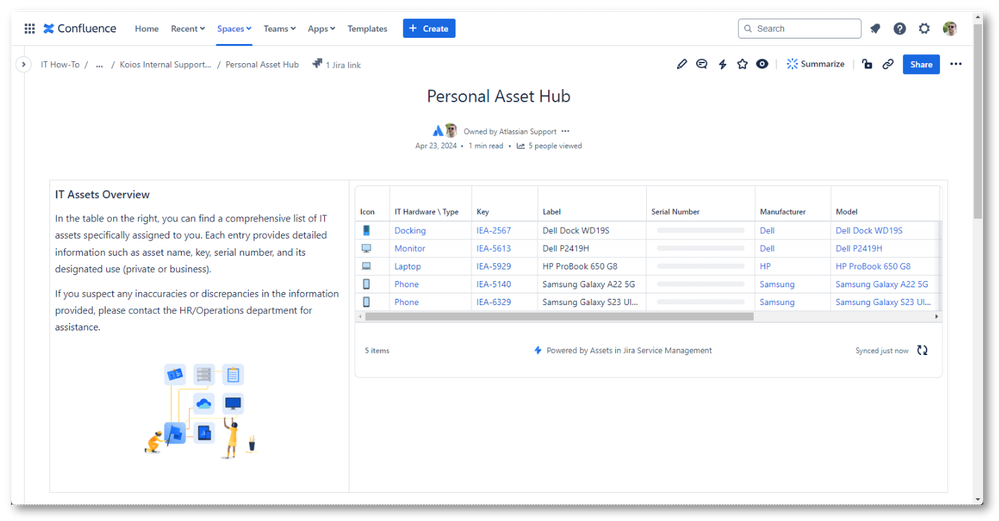Click the page's vertical scrollbar
999x521 pixels.
(x=978, y=121)
